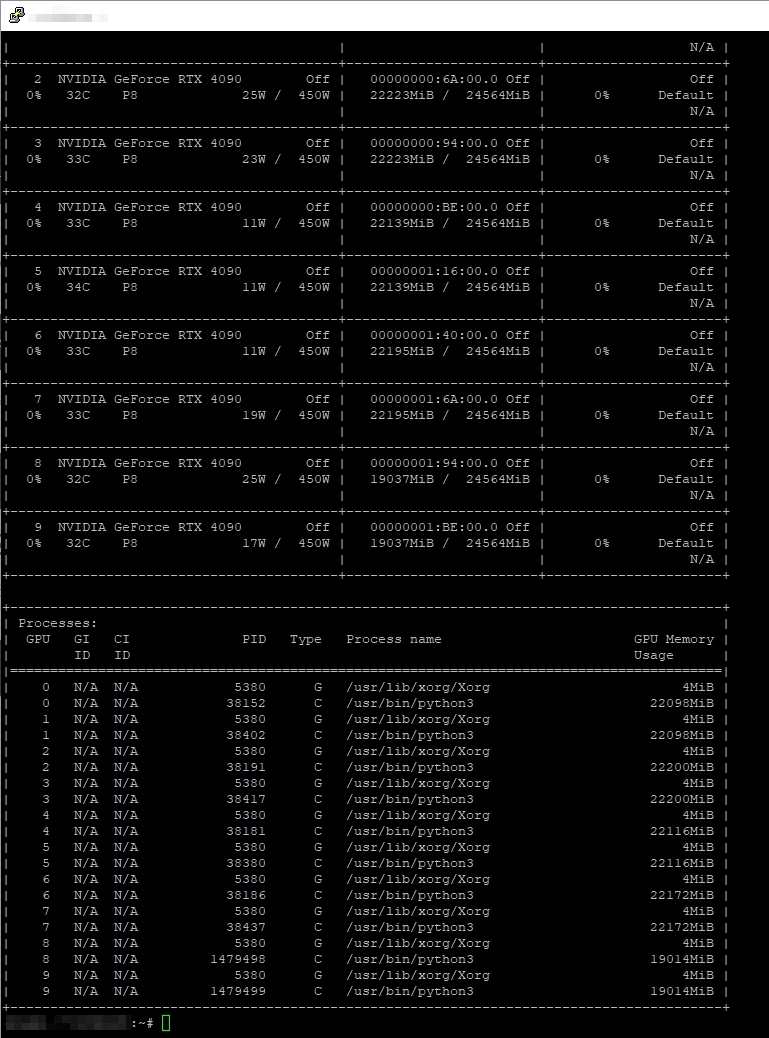
Task: Click the CI ID column header
Action: click(x=122, y=647)
